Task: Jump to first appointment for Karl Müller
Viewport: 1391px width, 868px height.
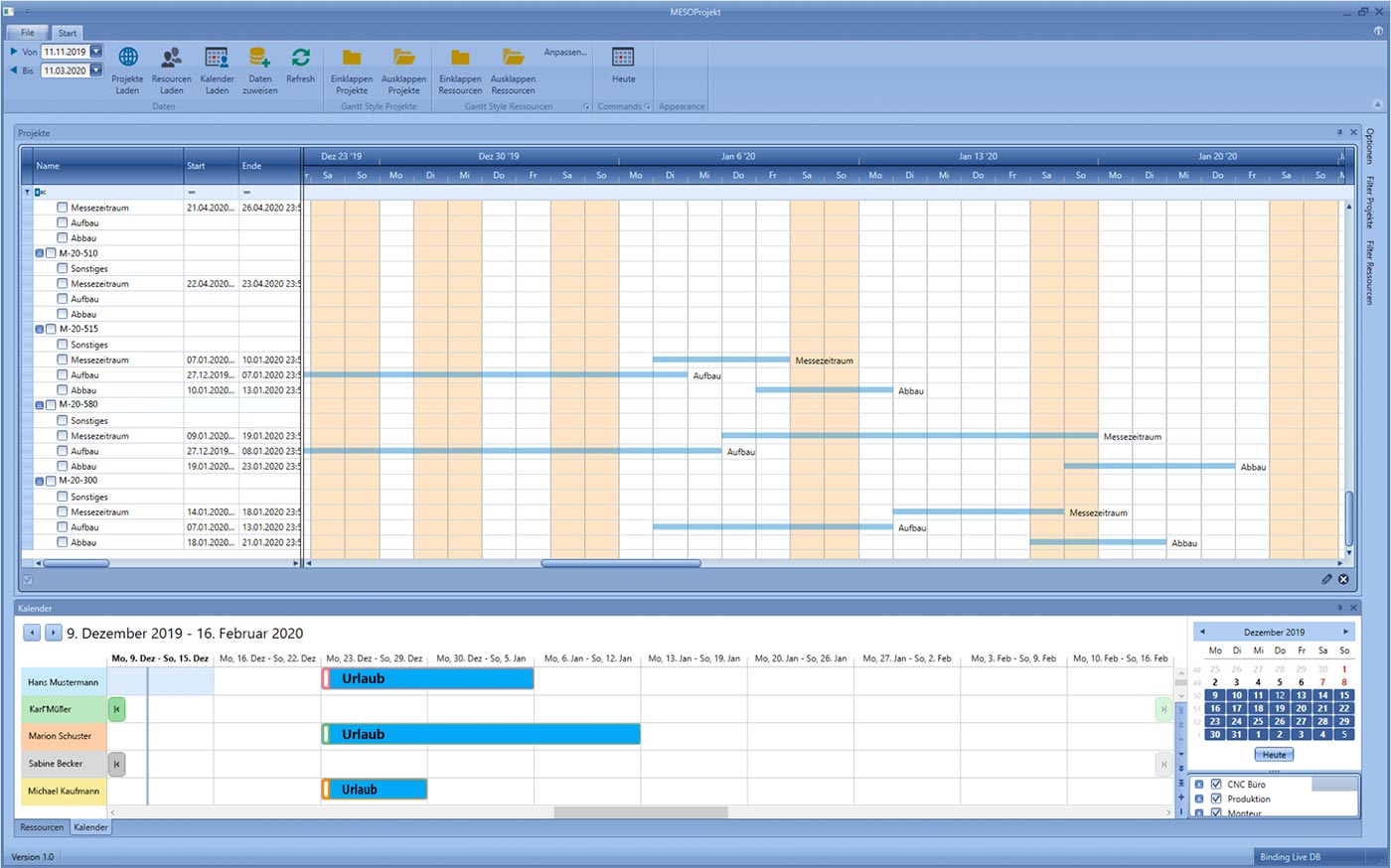Action: tap(116, 709)
